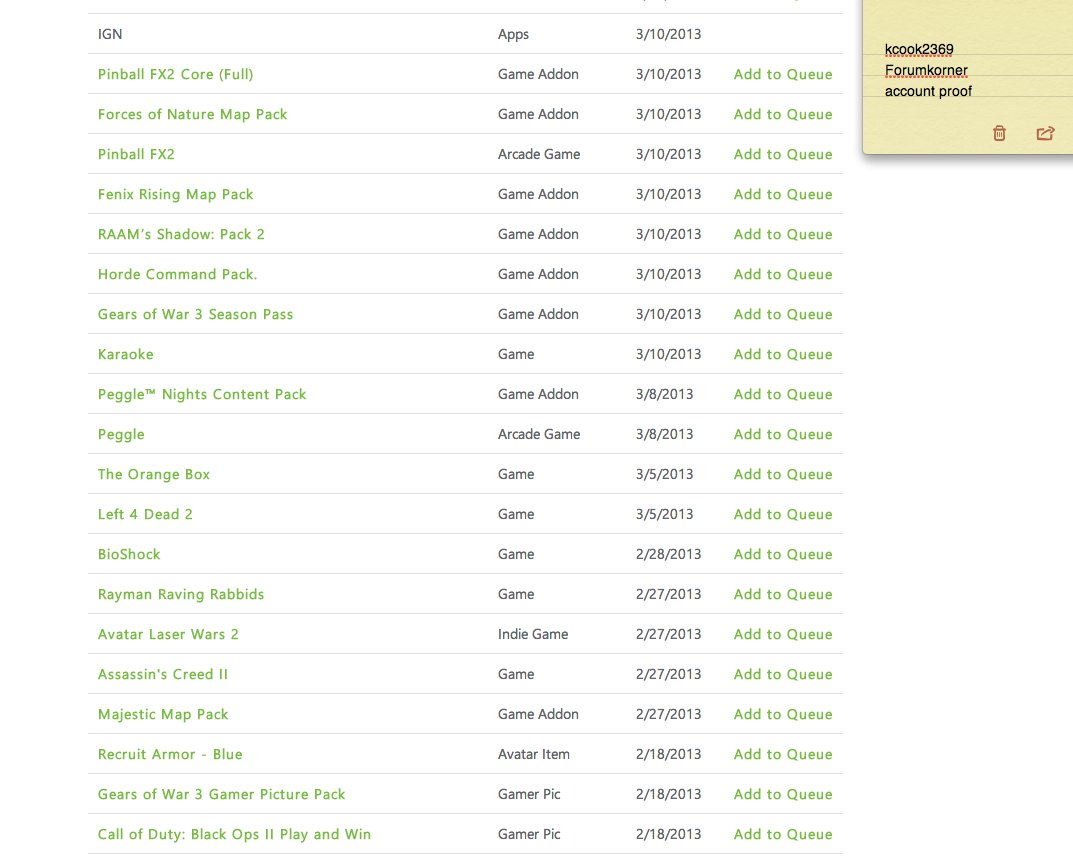Add Call of Duty Play and Win to queue
The width and height of the screenshot is (1073, 861).
tap(783, 834)
